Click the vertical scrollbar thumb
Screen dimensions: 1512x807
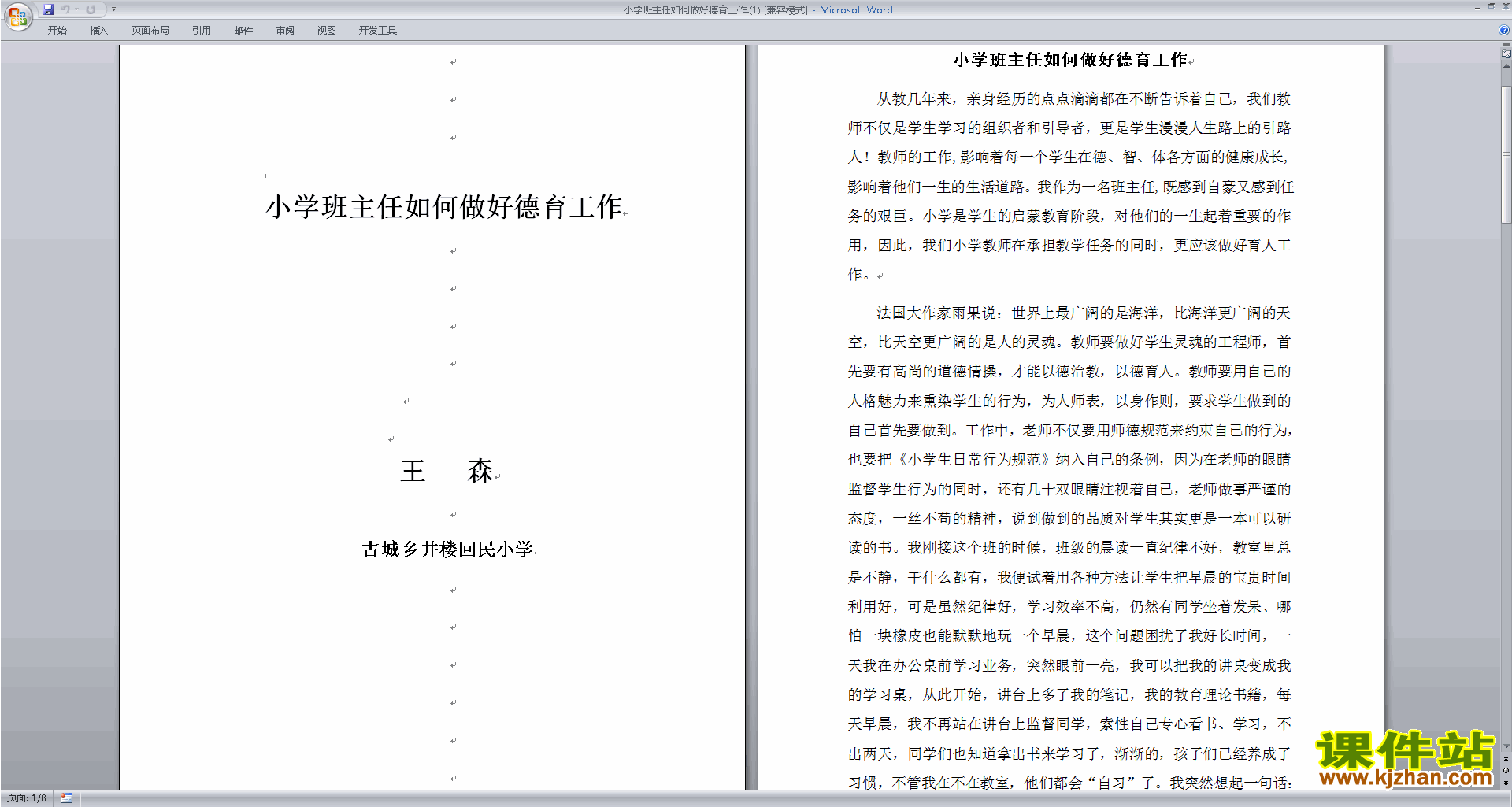(1506, 155)
